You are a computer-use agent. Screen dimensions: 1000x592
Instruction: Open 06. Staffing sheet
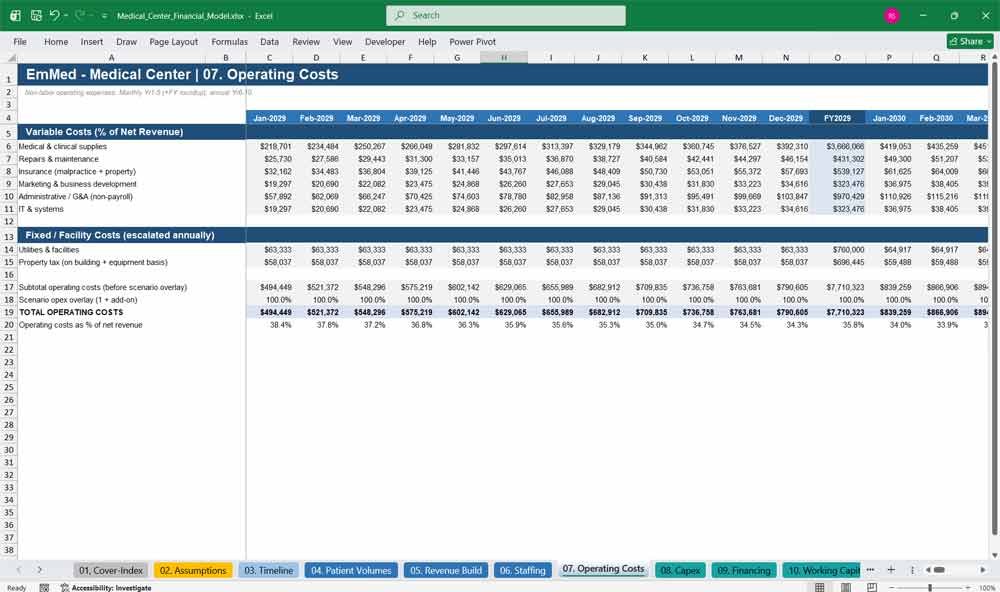523,570
